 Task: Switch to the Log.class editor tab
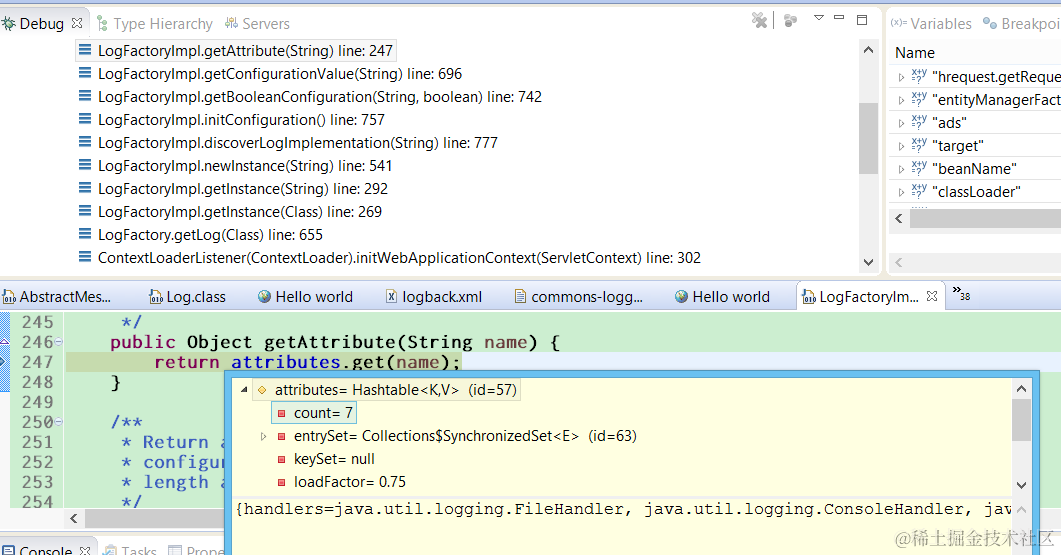187,297
